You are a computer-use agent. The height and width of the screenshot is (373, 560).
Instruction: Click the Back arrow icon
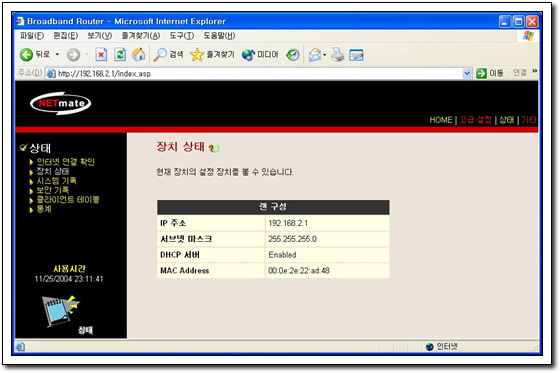26,55
